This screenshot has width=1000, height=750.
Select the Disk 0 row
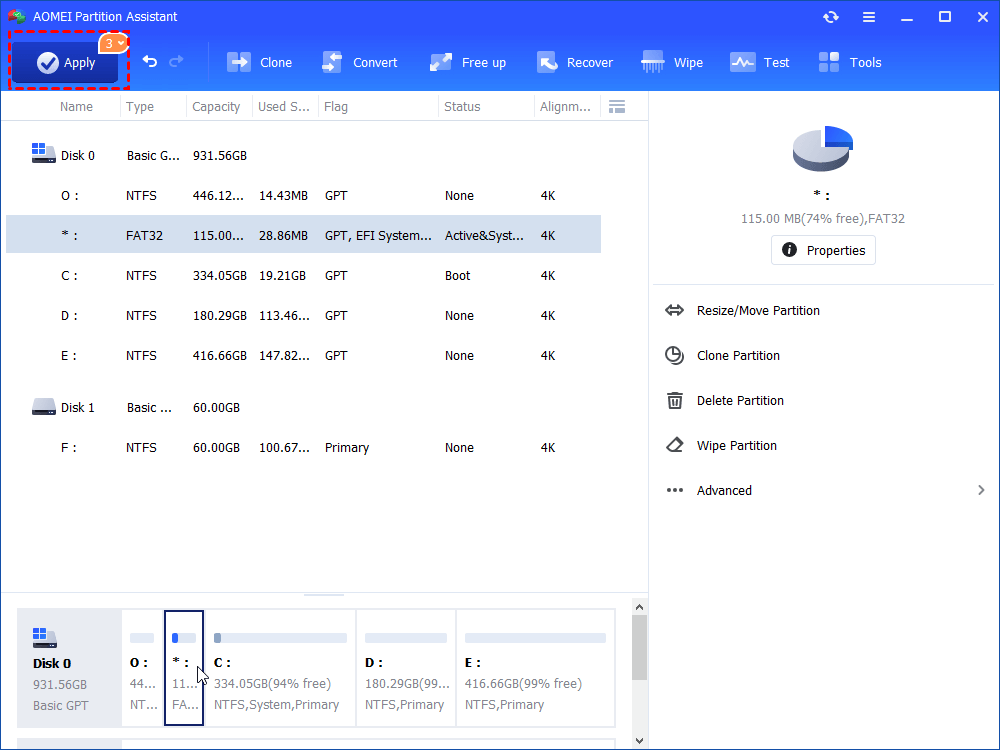[304, 155]
